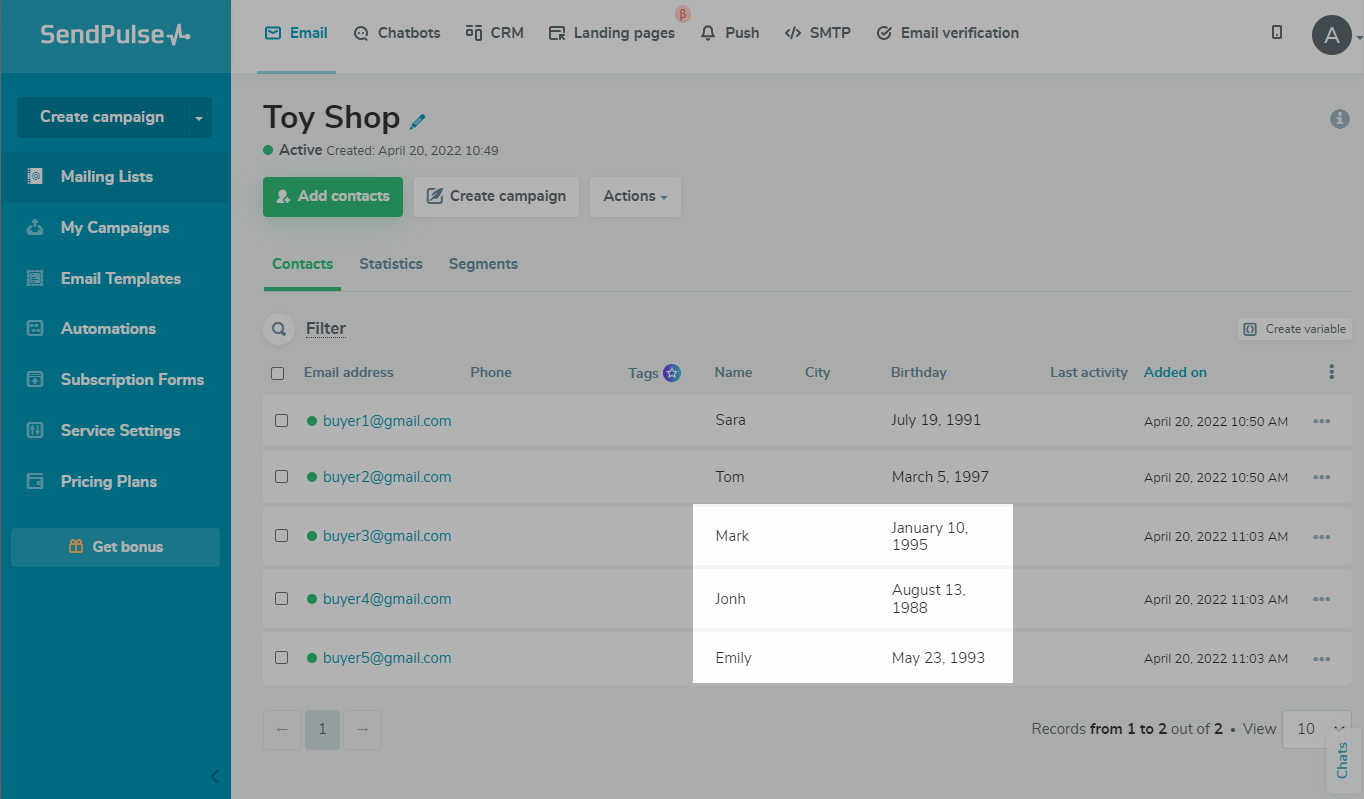Click the Name cell reading Jonh

[731, 599]
